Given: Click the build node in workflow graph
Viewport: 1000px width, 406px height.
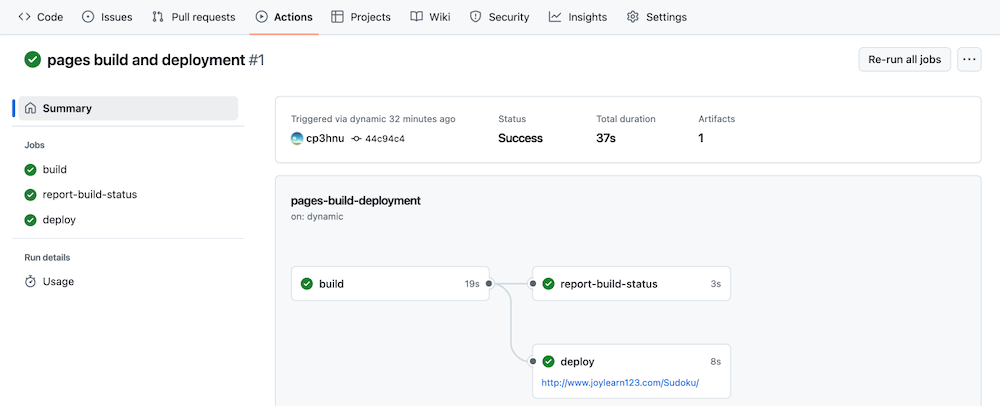Looking at the screenshot, I should point(390,284).
